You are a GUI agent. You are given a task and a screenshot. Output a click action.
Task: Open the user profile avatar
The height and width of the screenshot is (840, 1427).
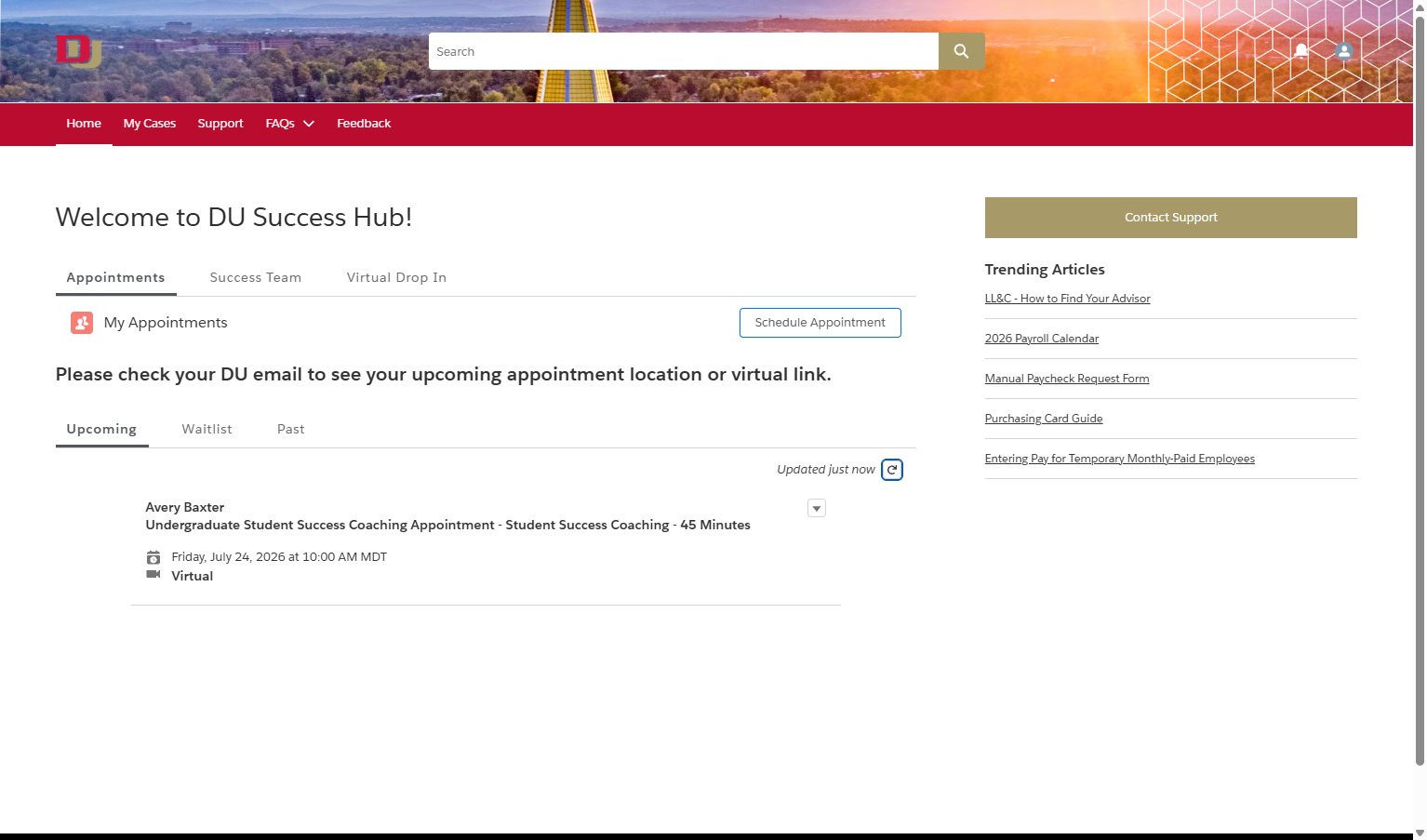1343,51
